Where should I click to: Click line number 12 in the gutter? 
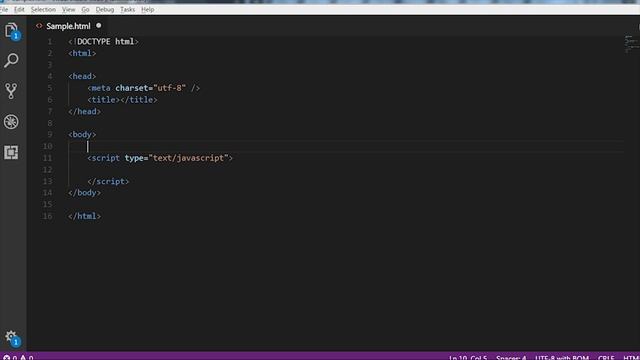tap(48, 169)
